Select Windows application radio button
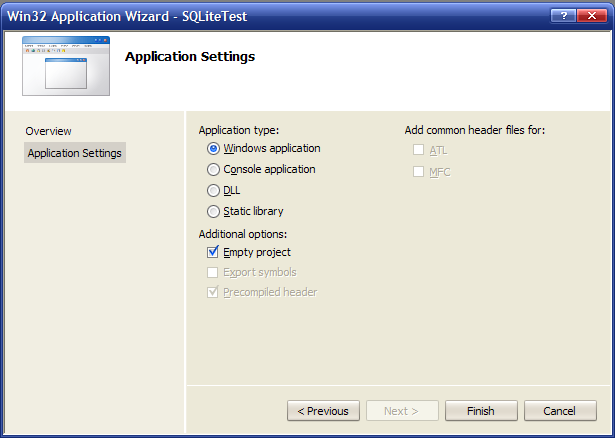The height and width of the screenshot is (438, 615). tap(213, 149)
